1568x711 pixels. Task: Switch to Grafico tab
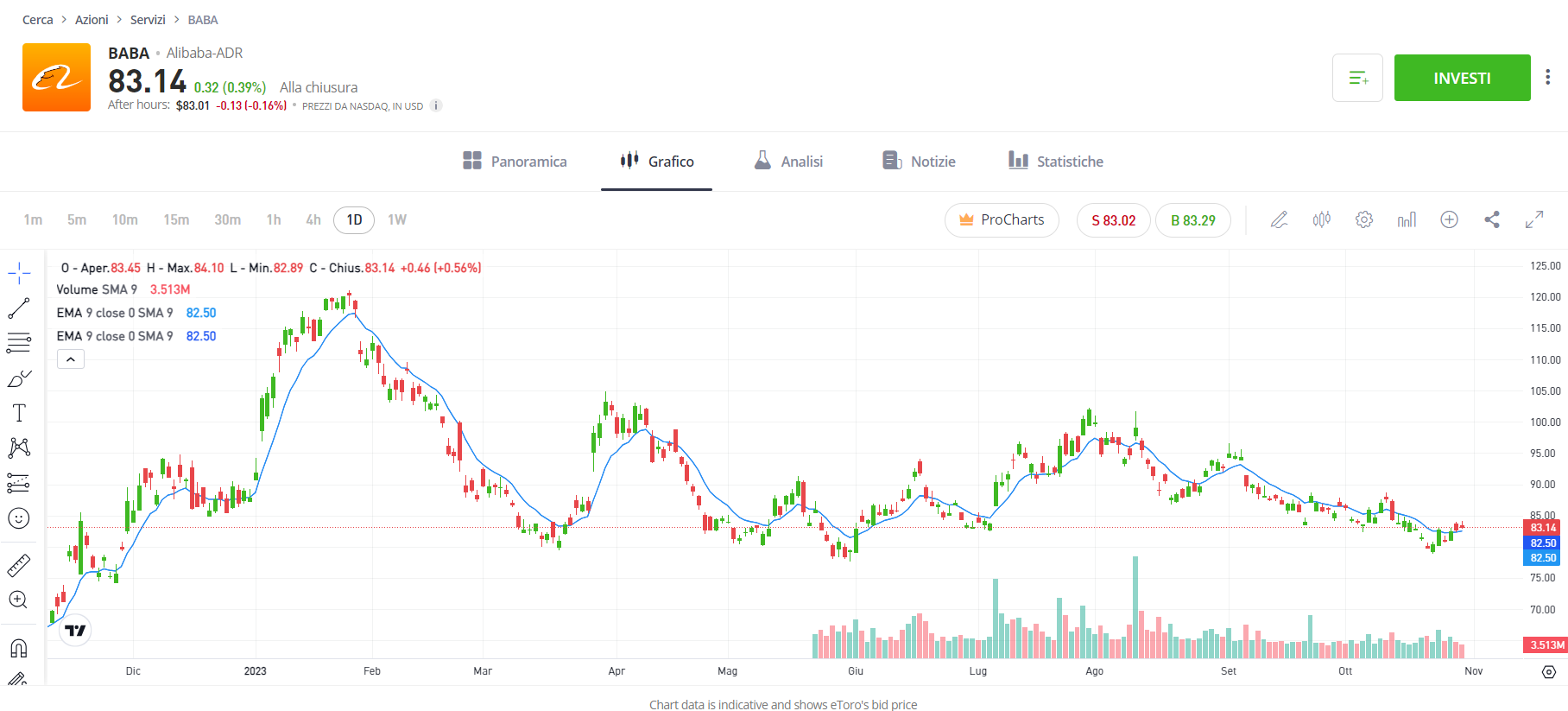tap(656, 161)
